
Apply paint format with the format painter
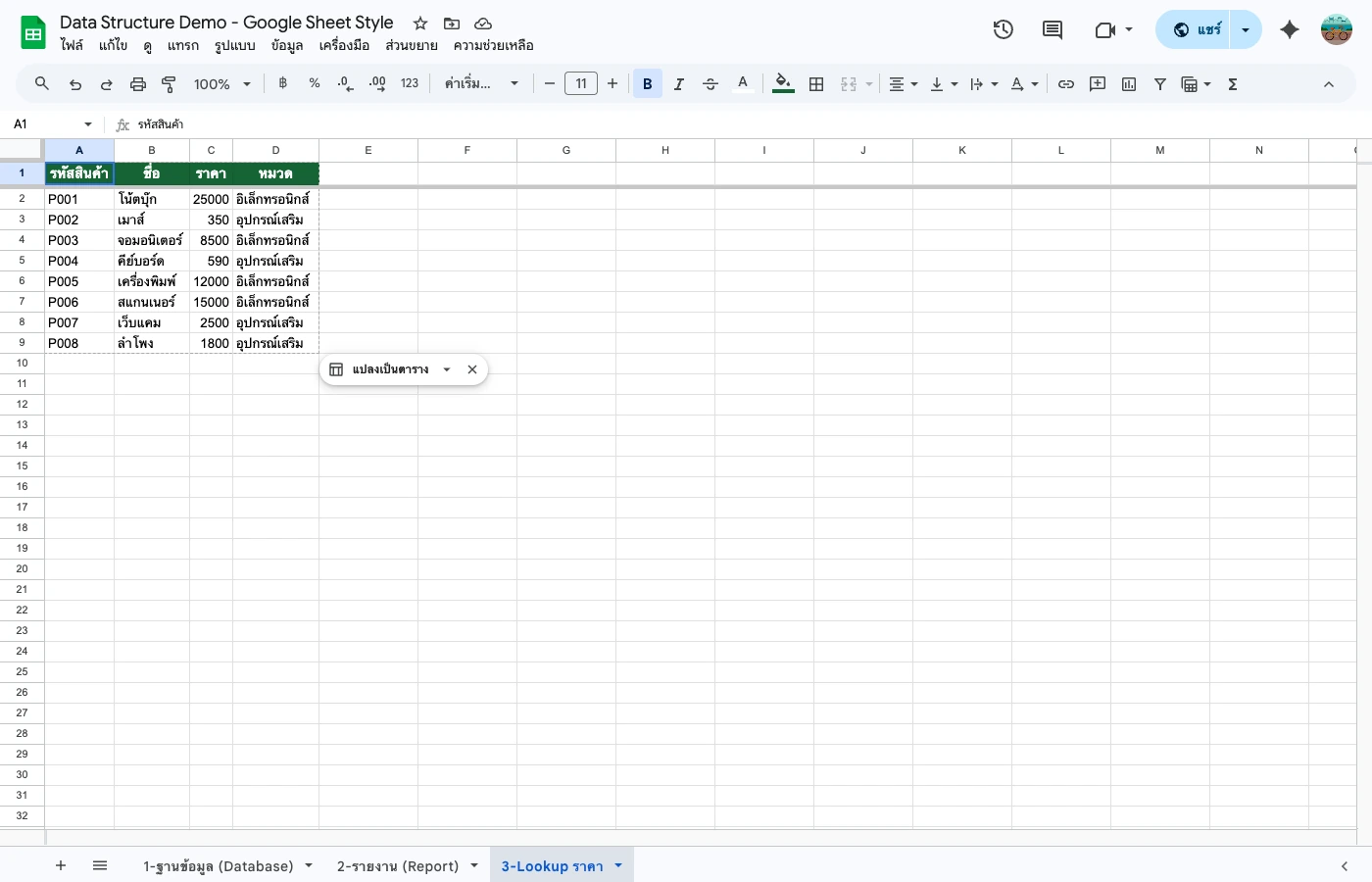click(x=168, y=83)
